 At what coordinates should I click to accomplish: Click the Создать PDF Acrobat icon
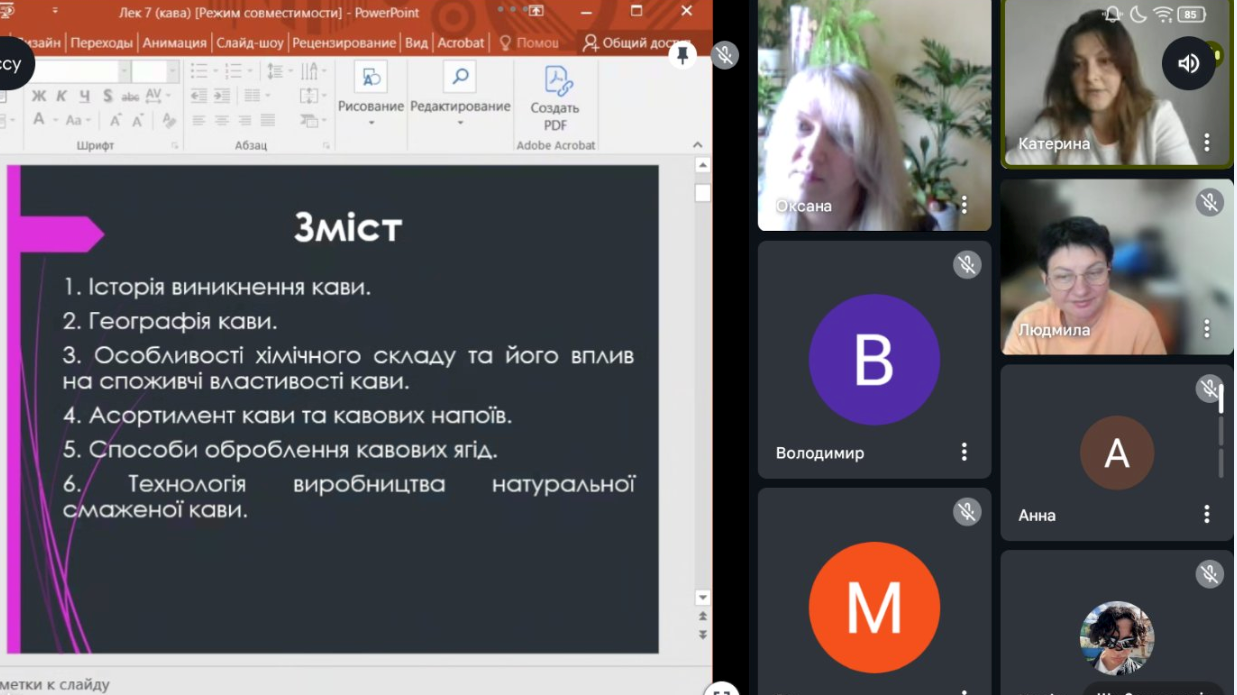click(x=555, y=81)
